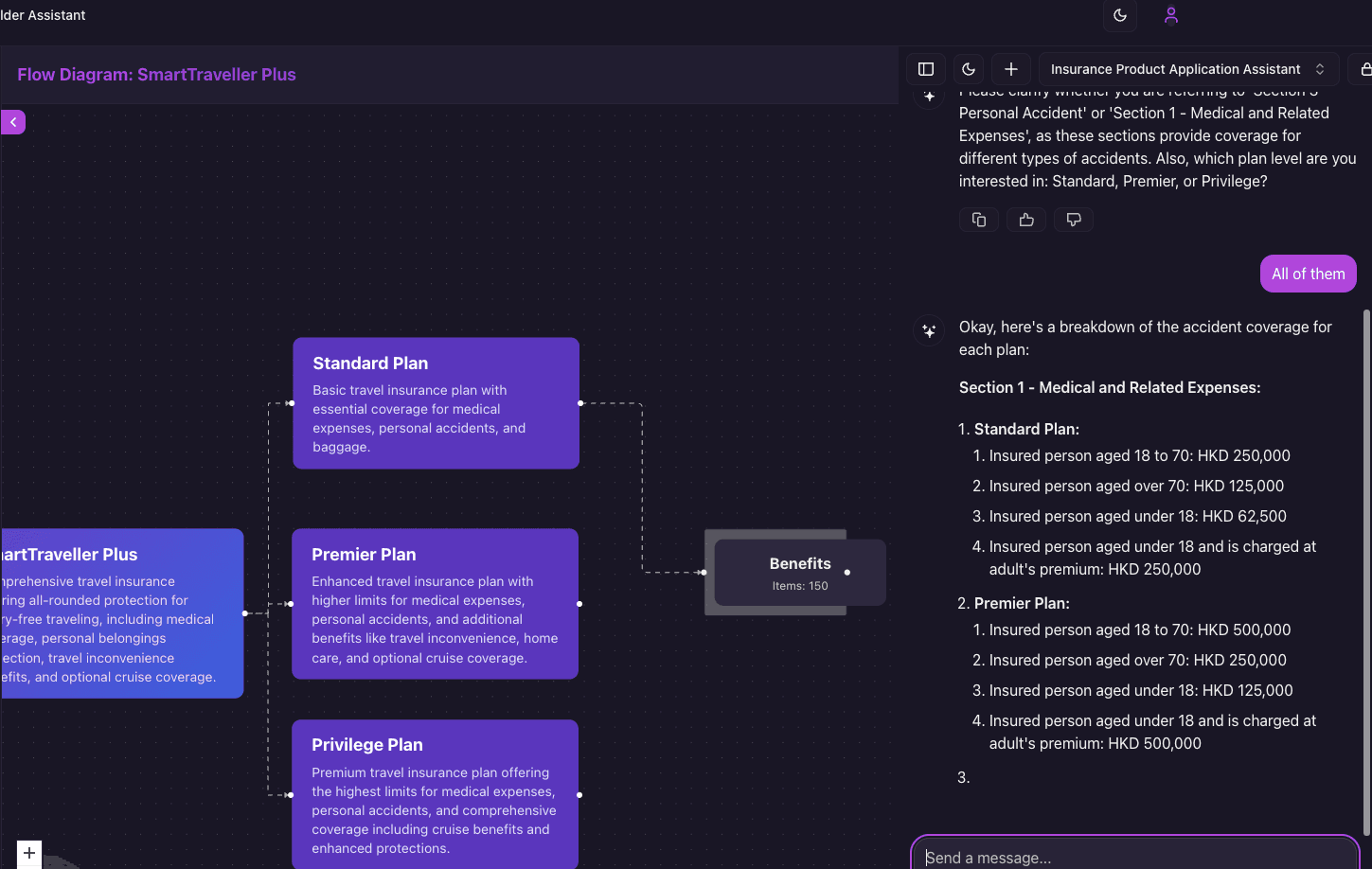Click the lock icon beside assistant selector
The width and height of the screenshot is (1372, 869).
click(1364, 69)
